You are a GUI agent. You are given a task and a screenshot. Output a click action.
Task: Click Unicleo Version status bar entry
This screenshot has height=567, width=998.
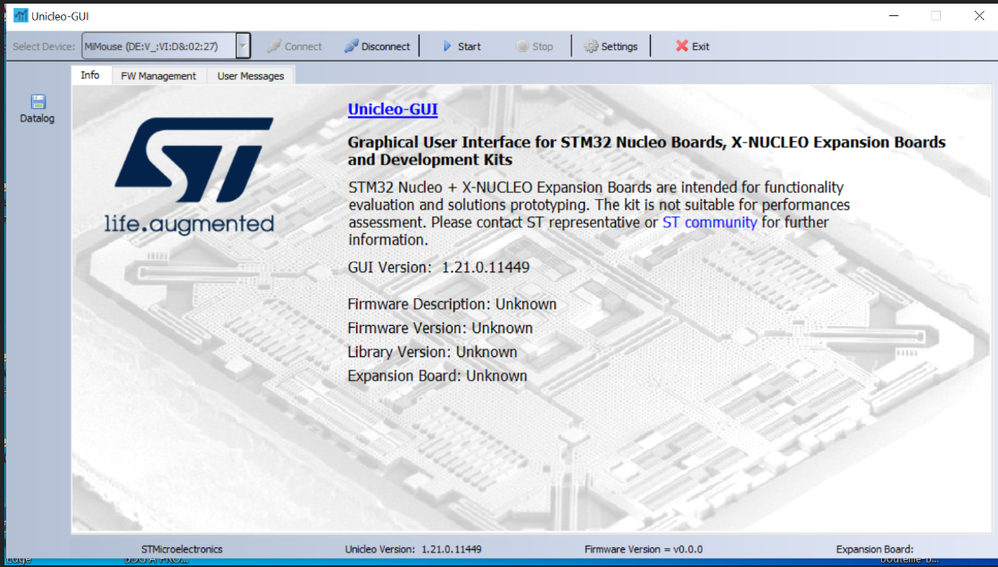[x=413, y=549]
